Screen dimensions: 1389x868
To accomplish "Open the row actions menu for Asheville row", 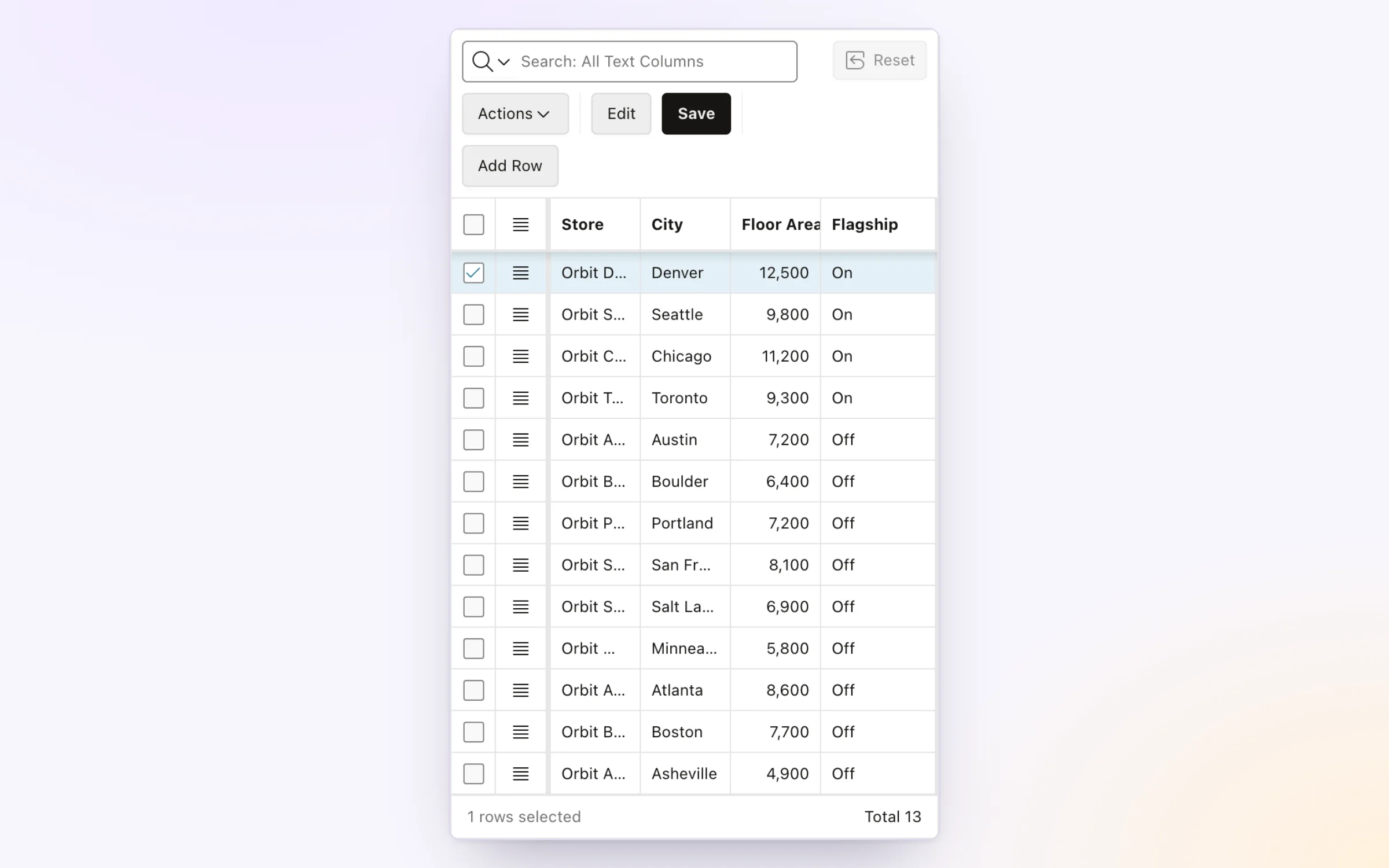I will click(520, 773).
